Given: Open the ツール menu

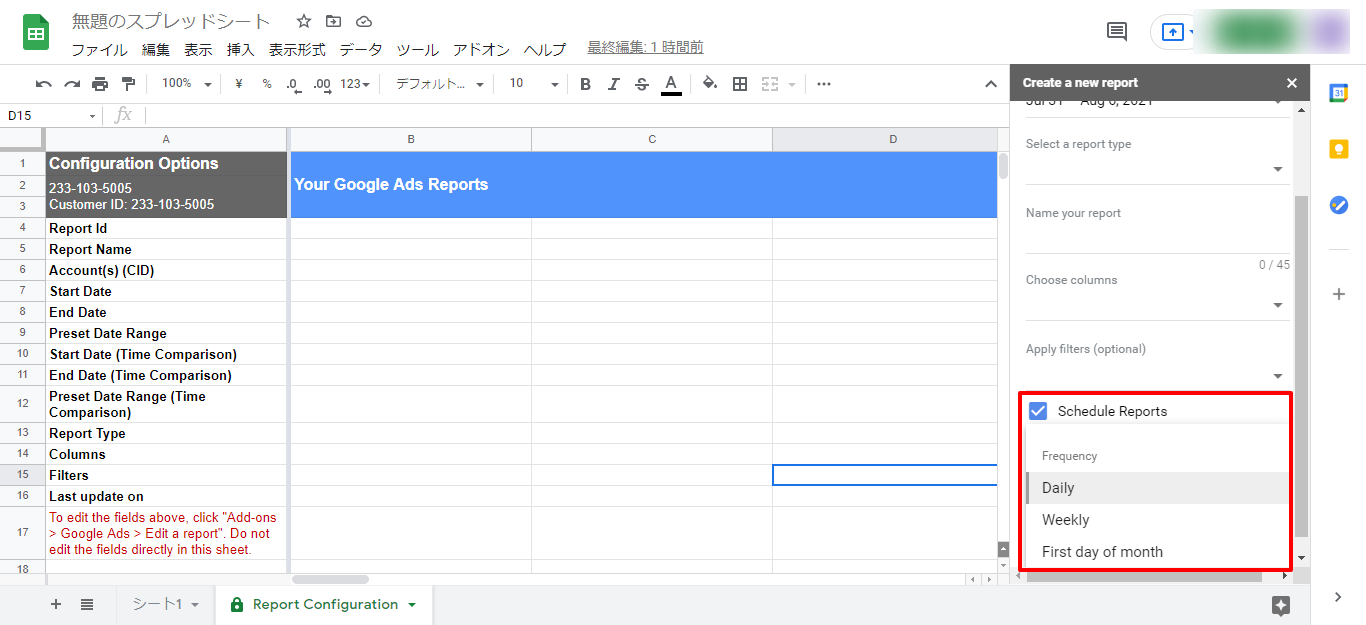Looking at the screenshot, I should tap(417, 49).
